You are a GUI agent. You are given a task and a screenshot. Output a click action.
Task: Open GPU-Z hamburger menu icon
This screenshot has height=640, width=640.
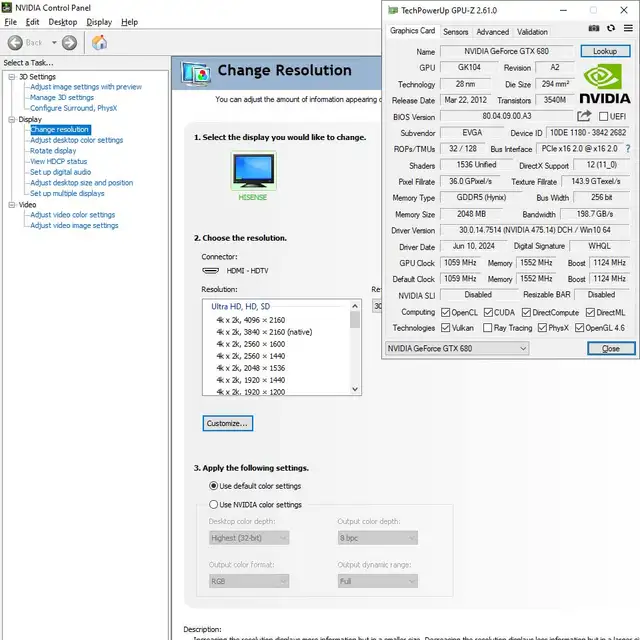tap(628, 28)
